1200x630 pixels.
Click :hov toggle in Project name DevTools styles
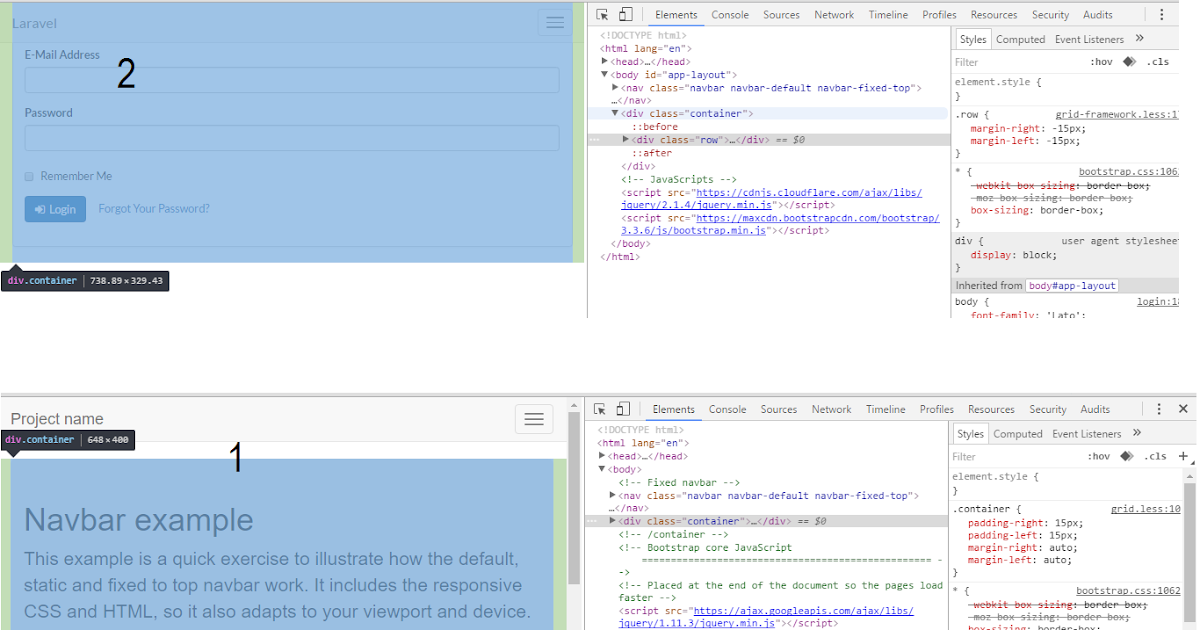[1099, 456]
